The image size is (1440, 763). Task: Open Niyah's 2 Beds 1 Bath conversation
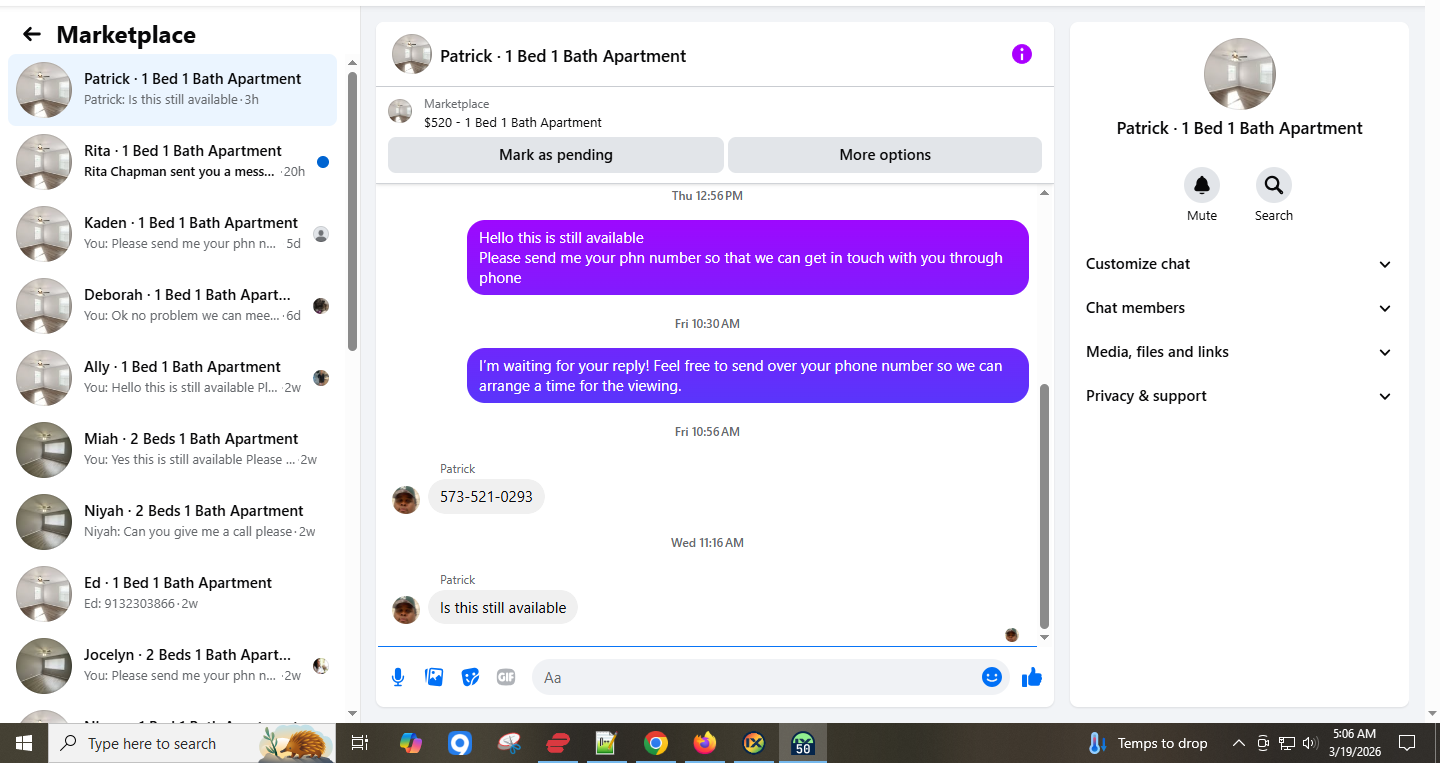tap(172, 522)
